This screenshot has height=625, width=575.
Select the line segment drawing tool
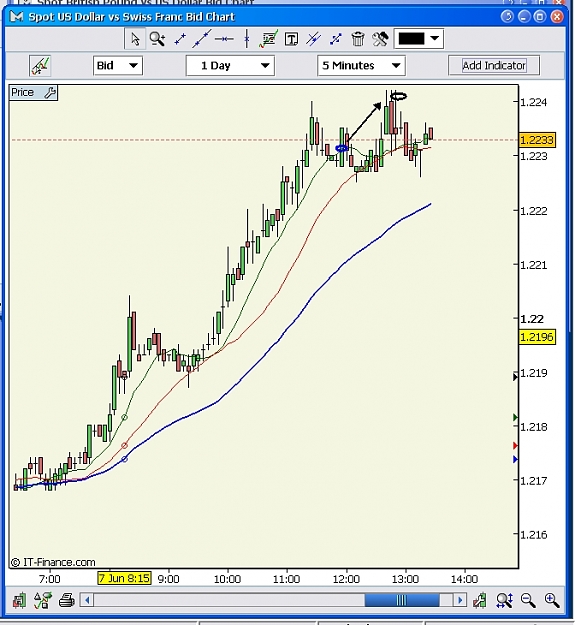click(x=180, y=39)
